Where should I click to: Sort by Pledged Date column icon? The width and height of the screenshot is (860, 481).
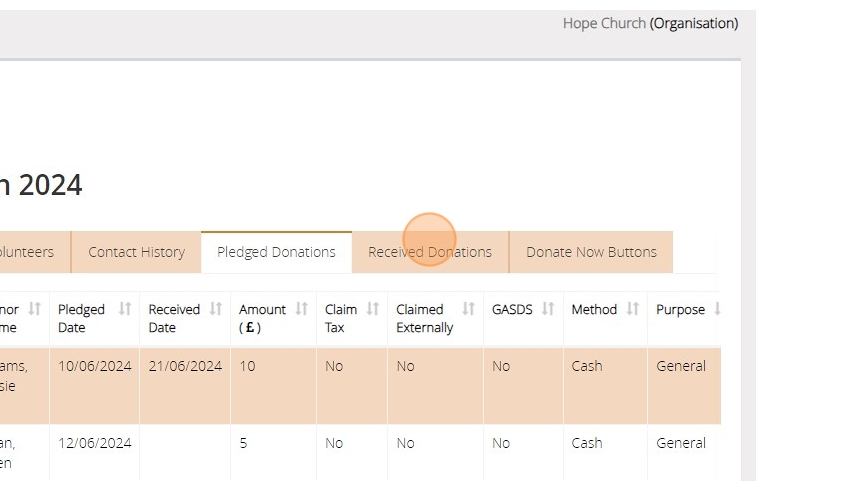[x=125, y=309]
